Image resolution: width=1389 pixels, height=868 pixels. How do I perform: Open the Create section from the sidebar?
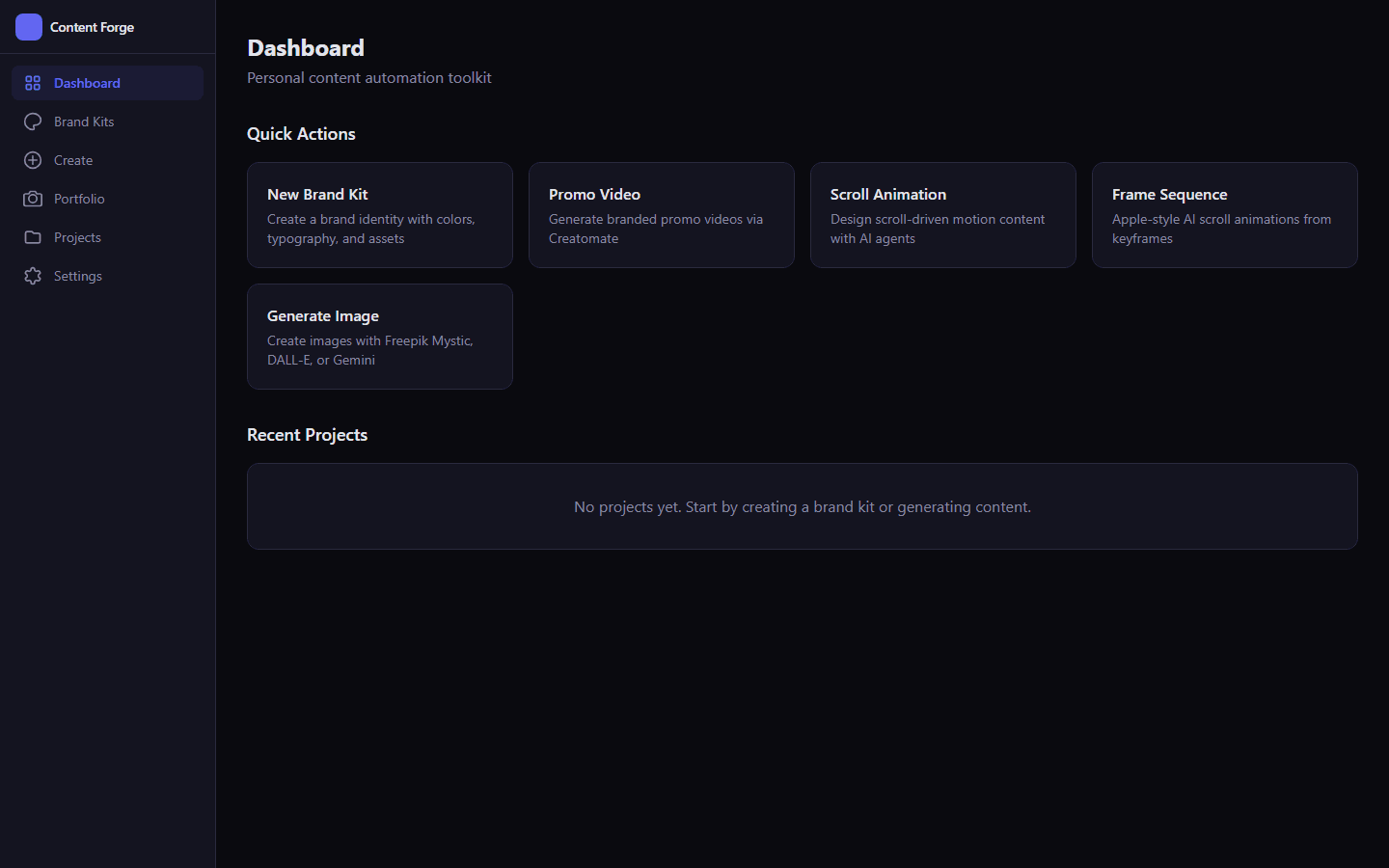pos(72,160)
